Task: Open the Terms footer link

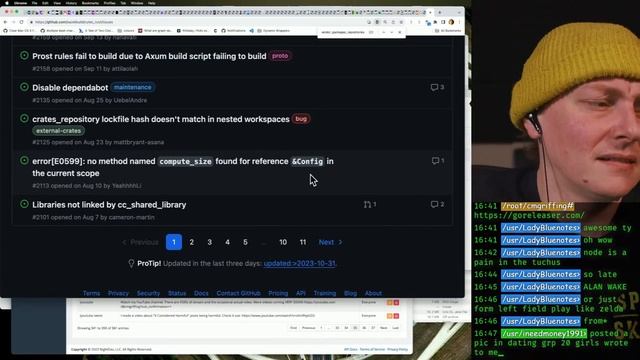Action: (91, 293)
